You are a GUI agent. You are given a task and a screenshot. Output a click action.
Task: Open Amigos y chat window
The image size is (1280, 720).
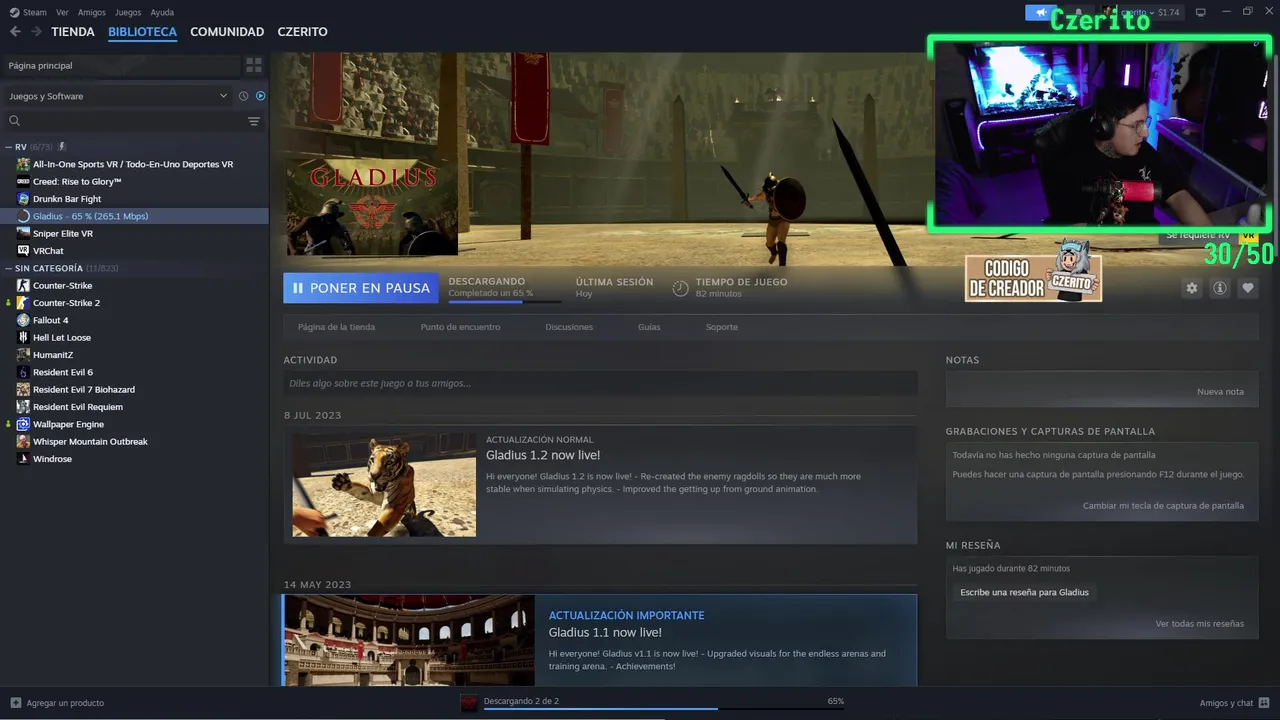click(x=1234, y=703)
